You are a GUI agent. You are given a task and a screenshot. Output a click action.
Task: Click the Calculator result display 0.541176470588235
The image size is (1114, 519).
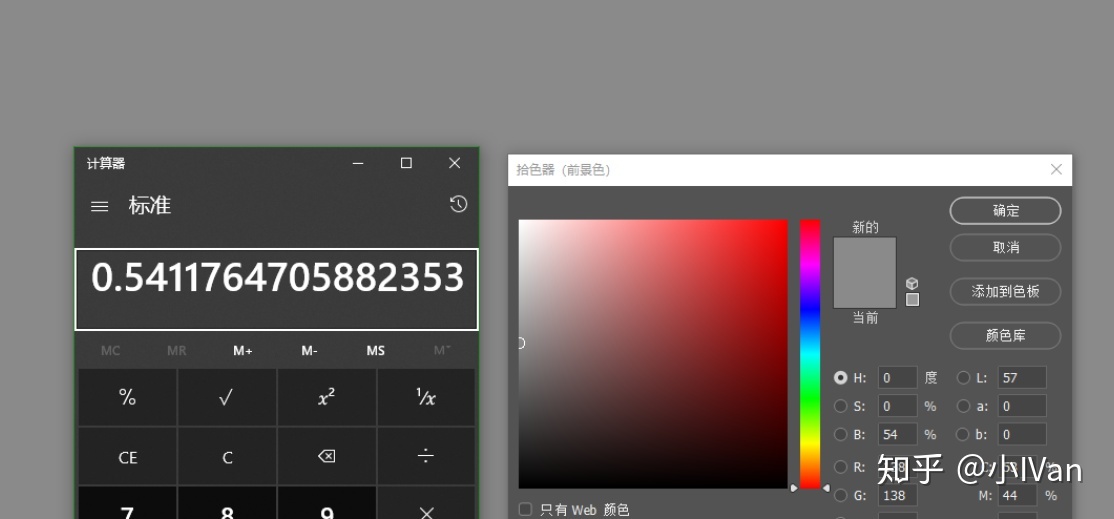(276, 289)
